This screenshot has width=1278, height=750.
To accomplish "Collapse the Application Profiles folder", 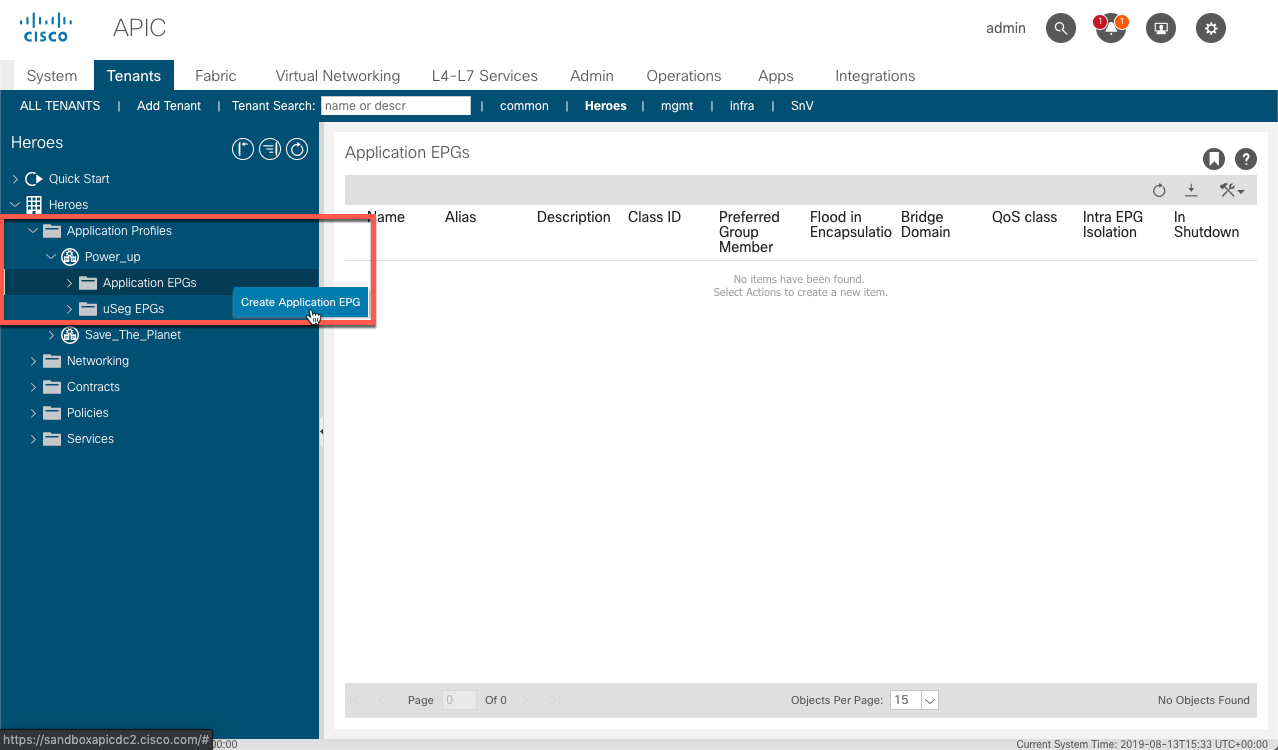I will click(31, 230).
